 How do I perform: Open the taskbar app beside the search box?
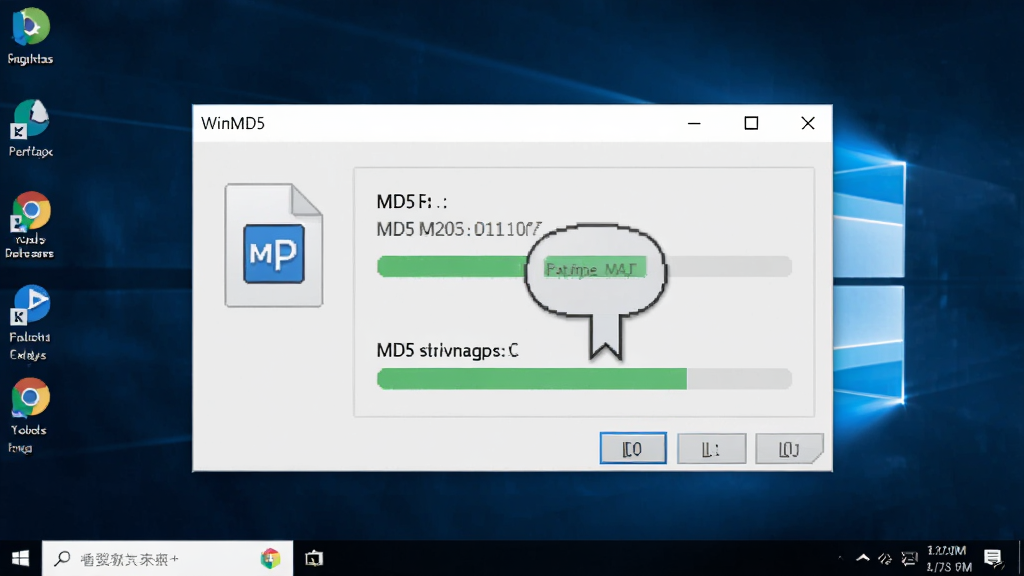(314, 558)
